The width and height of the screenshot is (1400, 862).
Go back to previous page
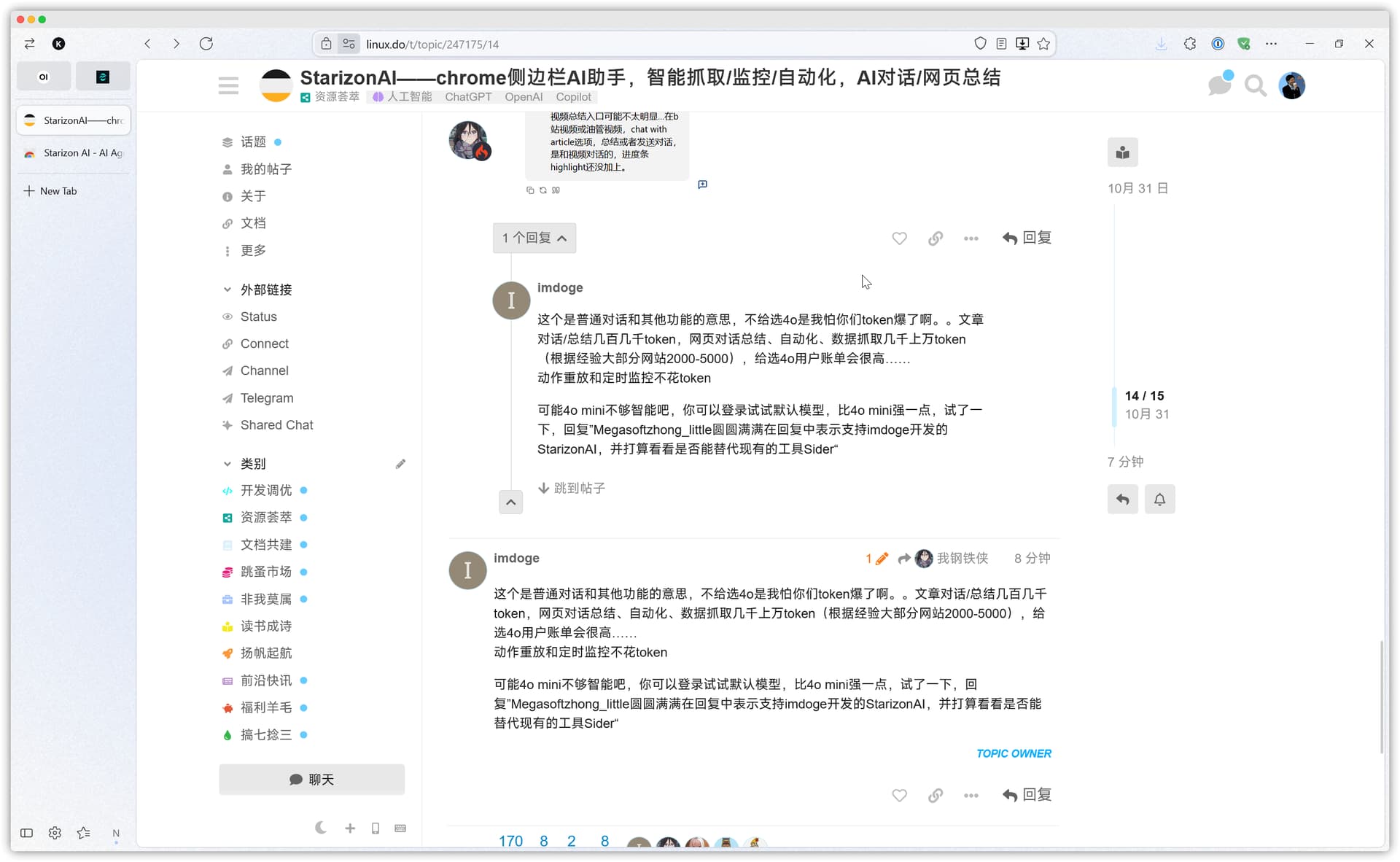[x=147, y=44]
